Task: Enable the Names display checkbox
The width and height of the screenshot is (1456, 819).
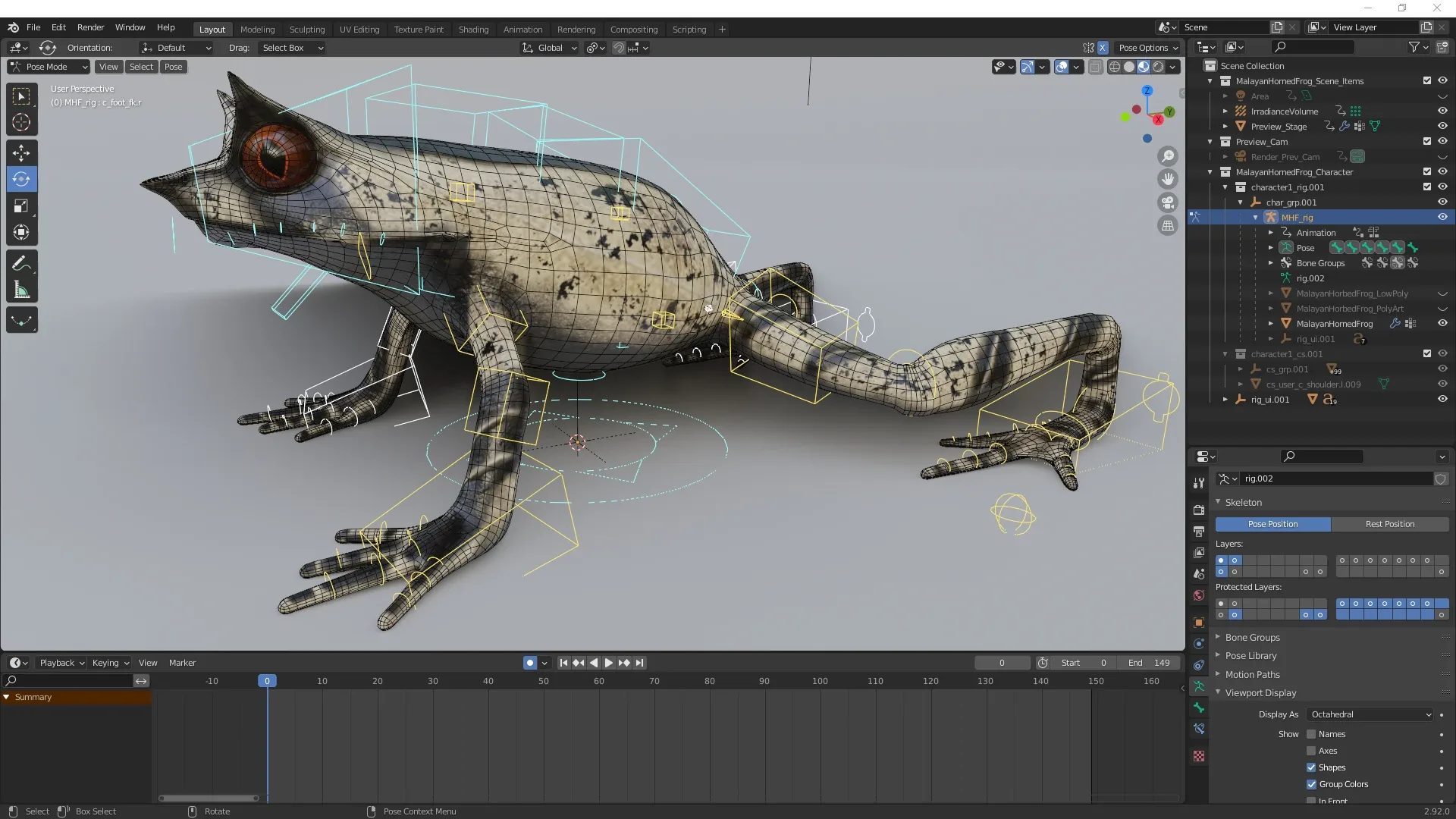Action: pos(1311,734)
